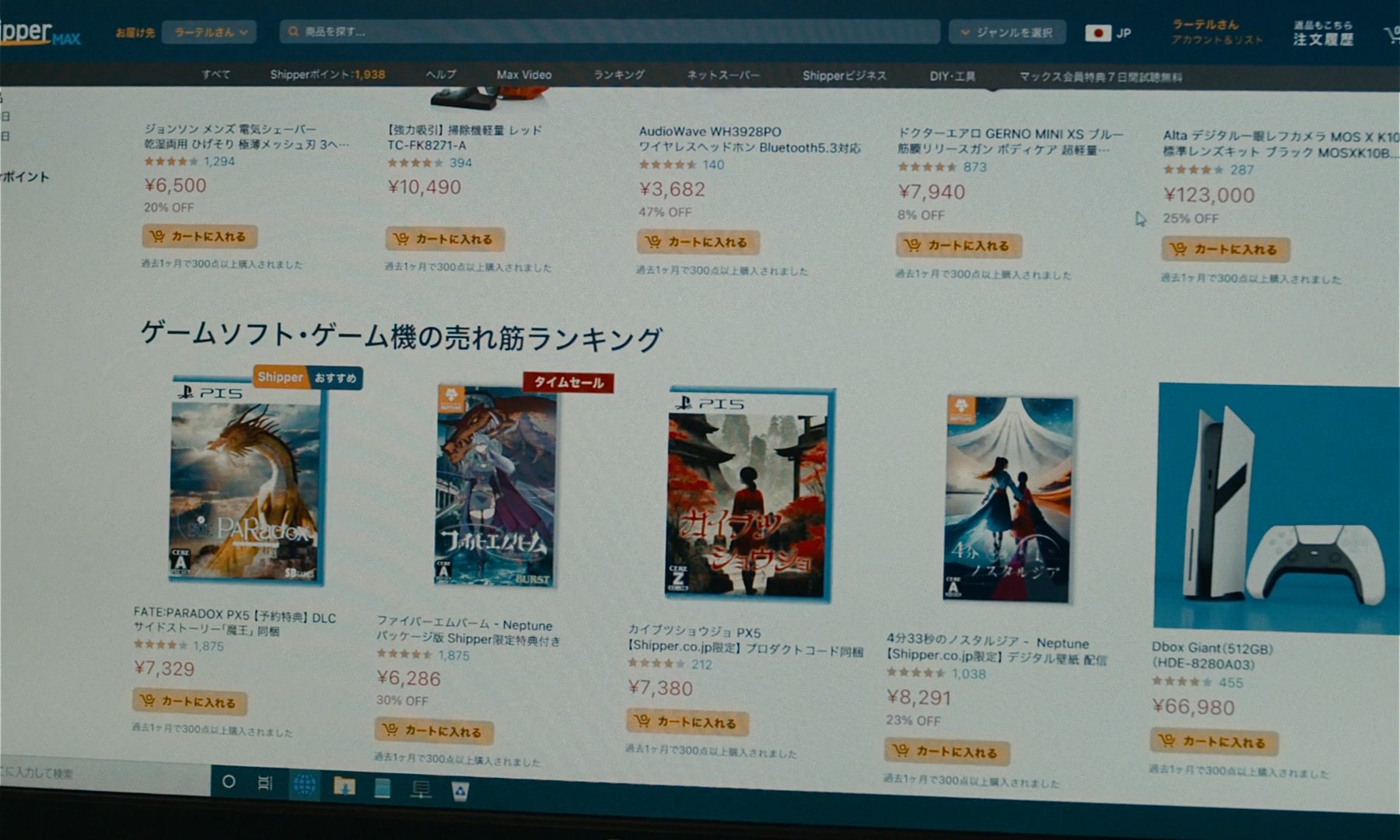This screenshot has width=1400, height=840.
Task: Open the recycle bin taskbar icon
Action: (x=460, y=792)
